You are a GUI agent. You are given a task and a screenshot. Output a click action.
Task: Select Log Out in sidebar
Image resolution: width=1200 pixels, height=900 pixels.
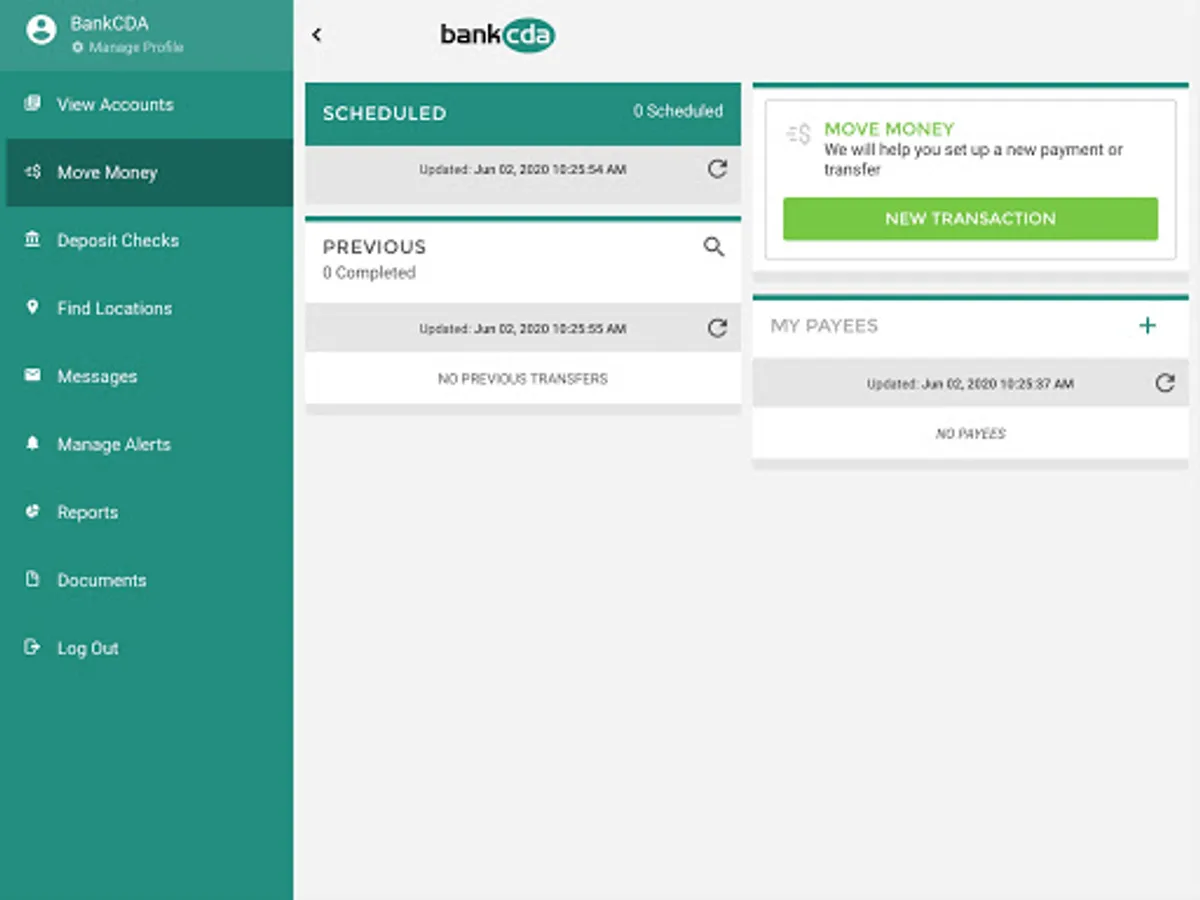(147, 648)
